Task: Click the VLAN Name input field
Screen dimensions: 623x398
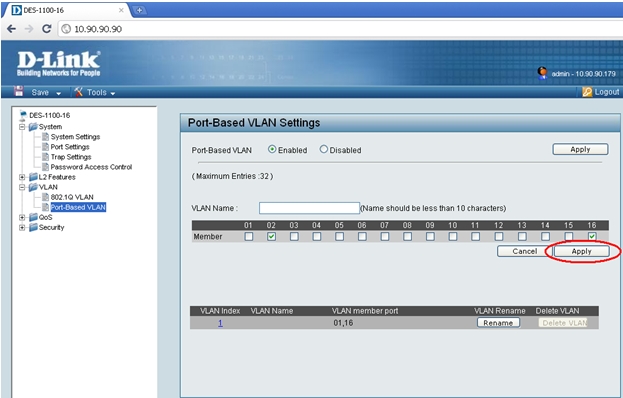Action: (x=309, y=208)
